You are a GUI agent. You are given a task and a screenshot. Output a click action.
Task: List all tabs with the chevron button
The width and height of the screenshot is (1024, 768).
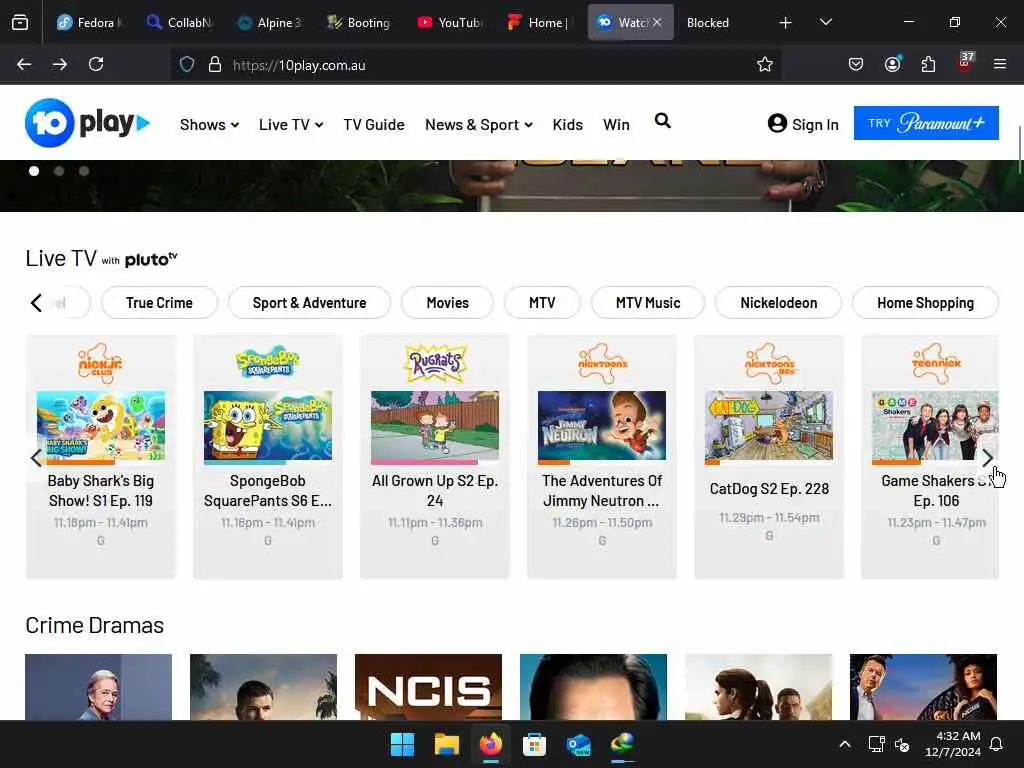pyautogui.click(x=826, y=22)
